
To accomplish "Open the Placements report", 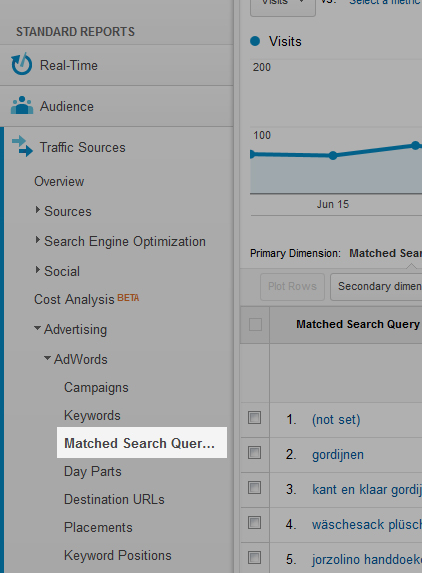I will [98, 527].
